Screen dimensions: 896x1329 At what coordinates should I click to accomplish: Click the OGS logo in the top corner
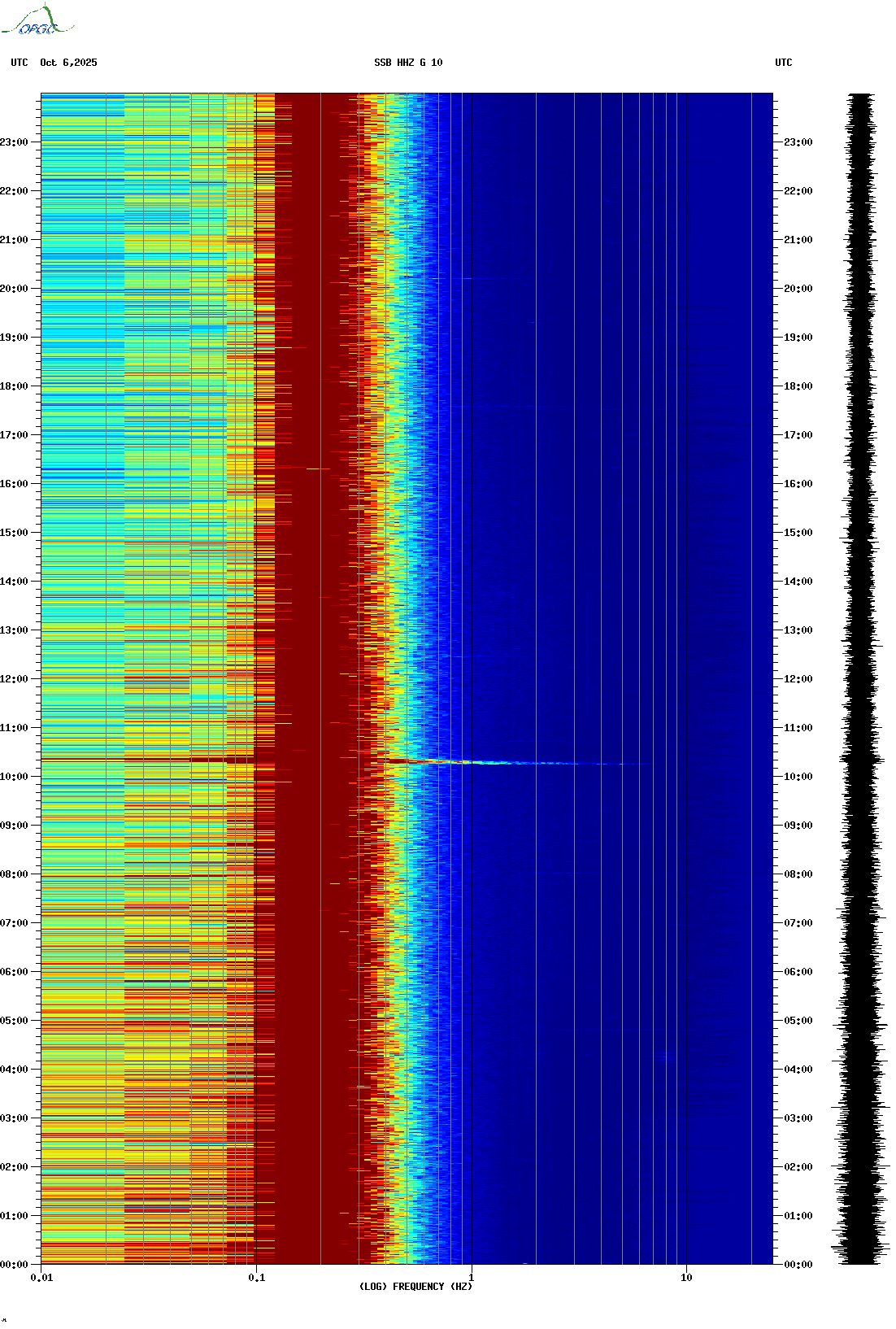(x=37, y=21)
